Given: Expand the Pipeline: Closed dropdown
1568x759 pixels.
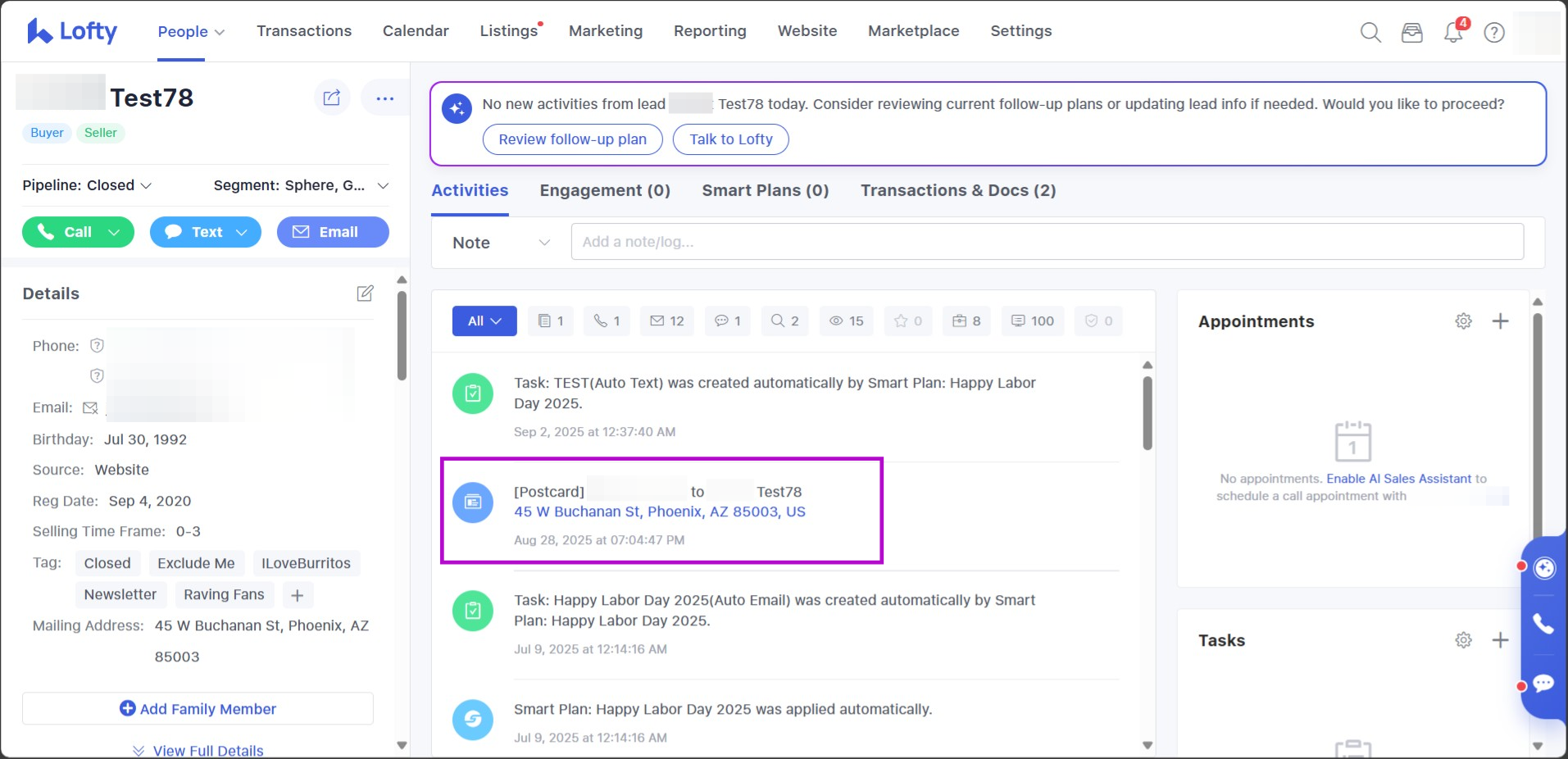Looking at the screenshot, I should [x=87, y=185].
